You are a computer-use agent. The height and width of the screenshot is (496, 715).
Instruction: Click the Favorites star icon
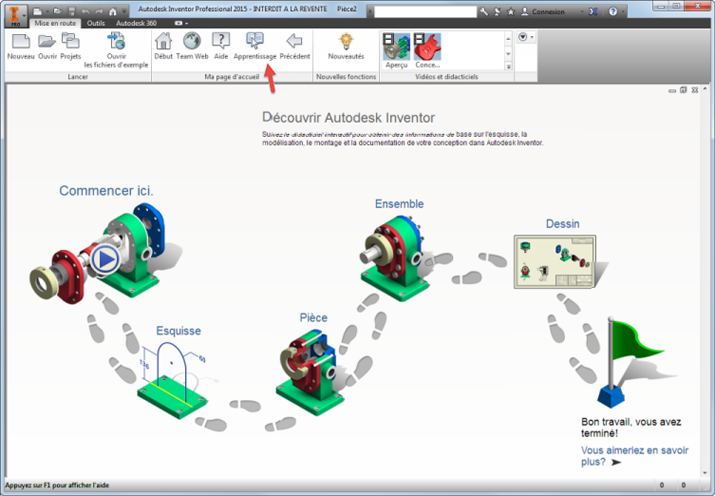click(511, 12)
